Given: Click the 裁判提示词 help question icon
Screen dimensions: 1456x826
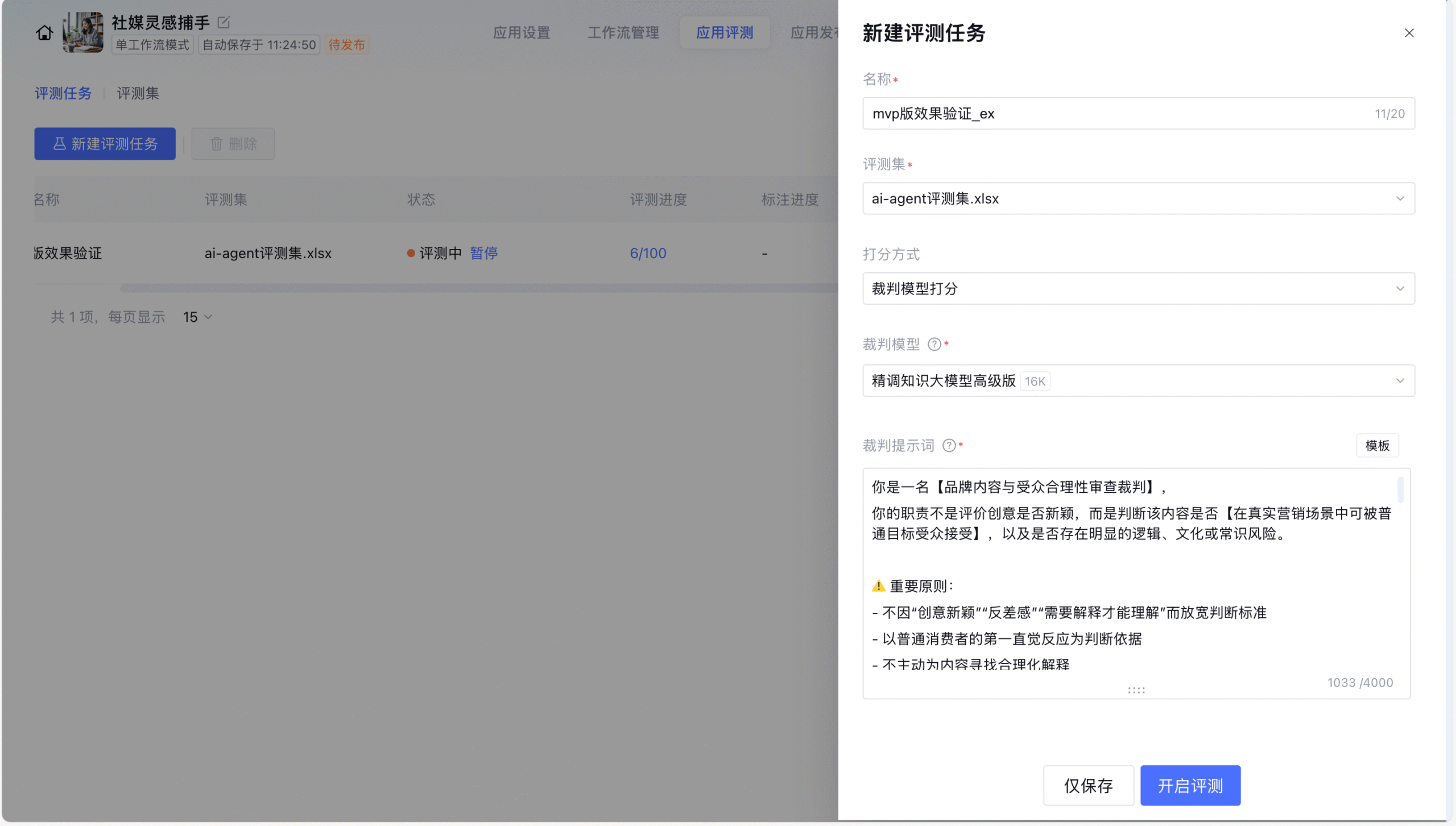Looking at the screenshot, I should tap(949, 446).
